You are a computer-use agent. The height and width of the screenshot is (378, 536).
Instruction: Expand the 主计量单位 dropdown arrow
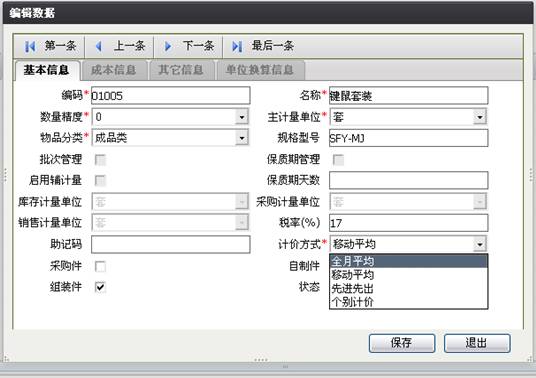[x=480, y=117]
